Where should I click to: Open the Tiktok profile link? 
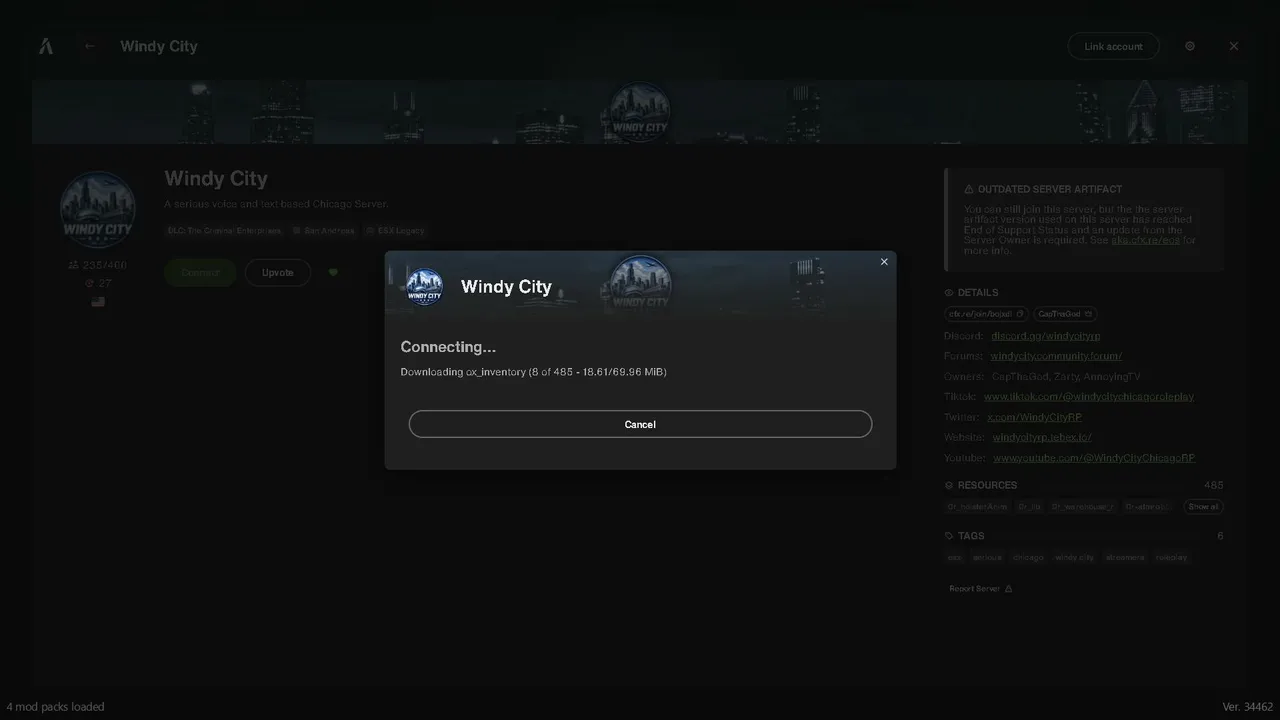[1089, 396]
